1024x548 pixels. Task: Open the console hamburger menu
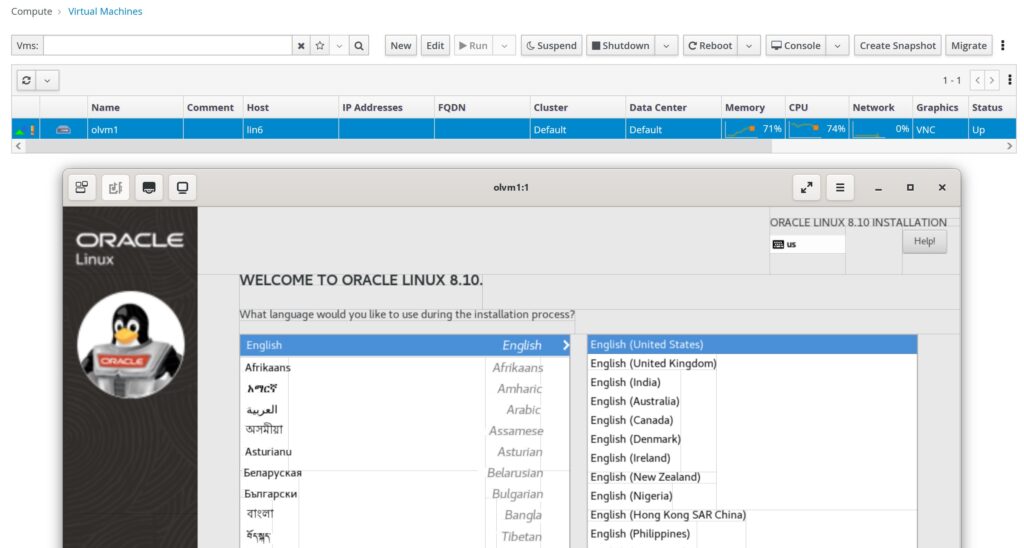[840, 187]
